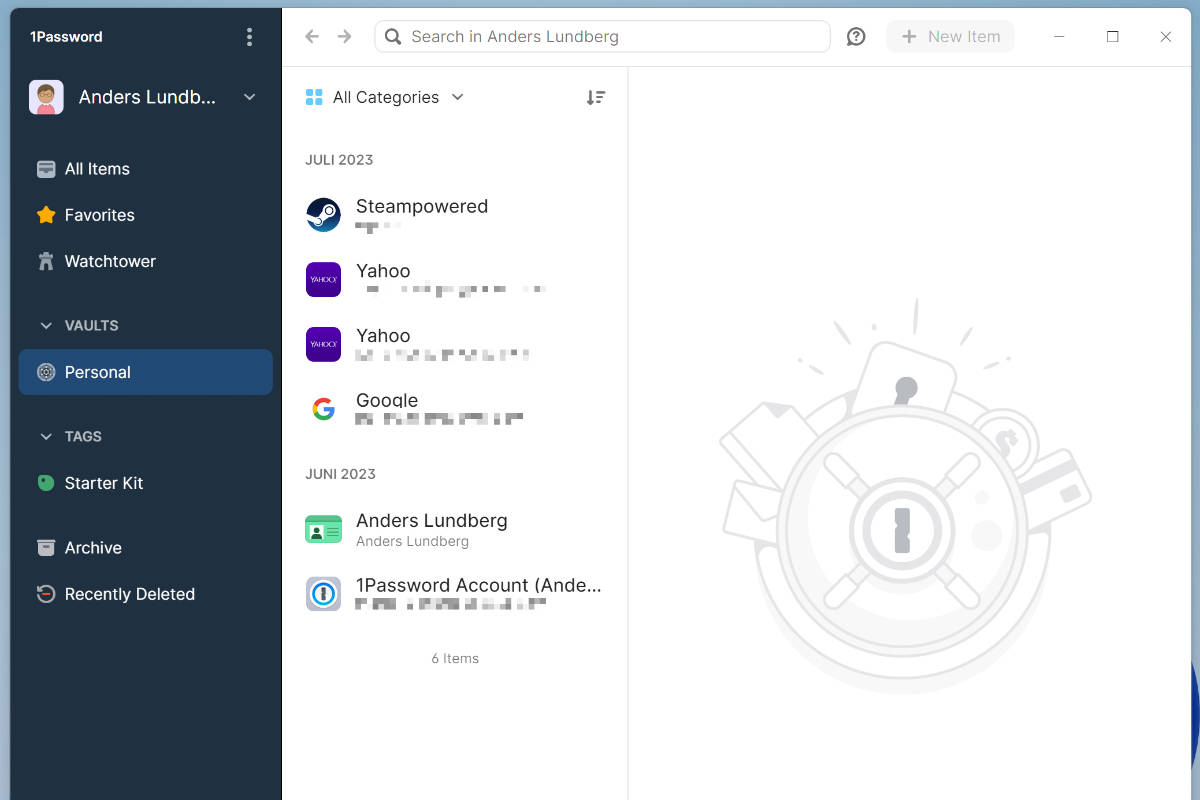Maximize the 1Password window

coord(1112,37)
